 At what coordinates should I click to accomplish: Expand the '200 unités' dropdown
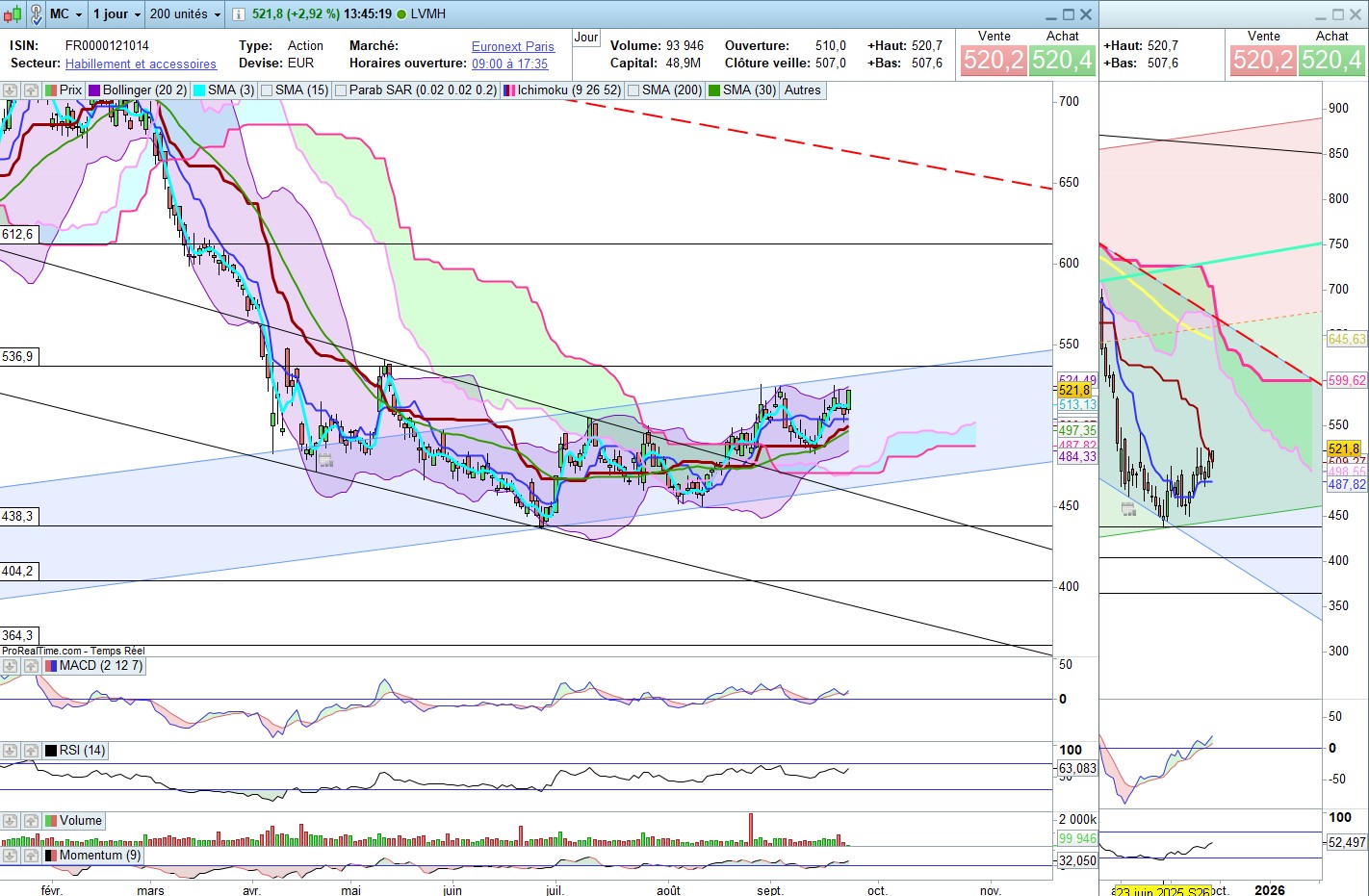point(185,14)
